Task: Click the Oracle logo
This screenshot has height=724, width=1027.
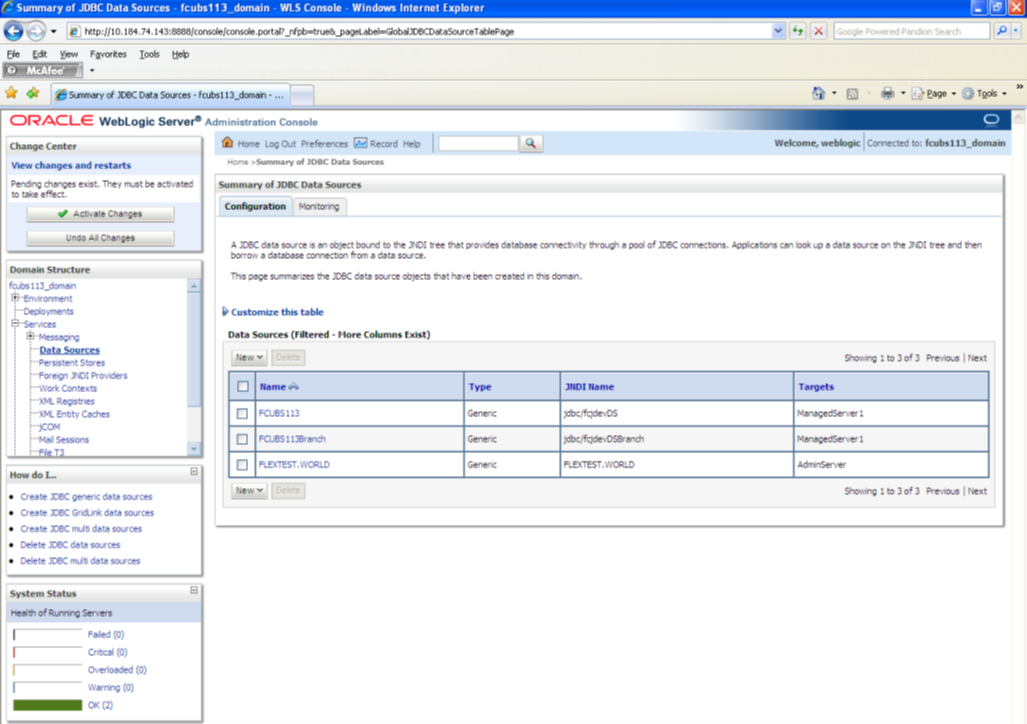Action: point(51,121)
